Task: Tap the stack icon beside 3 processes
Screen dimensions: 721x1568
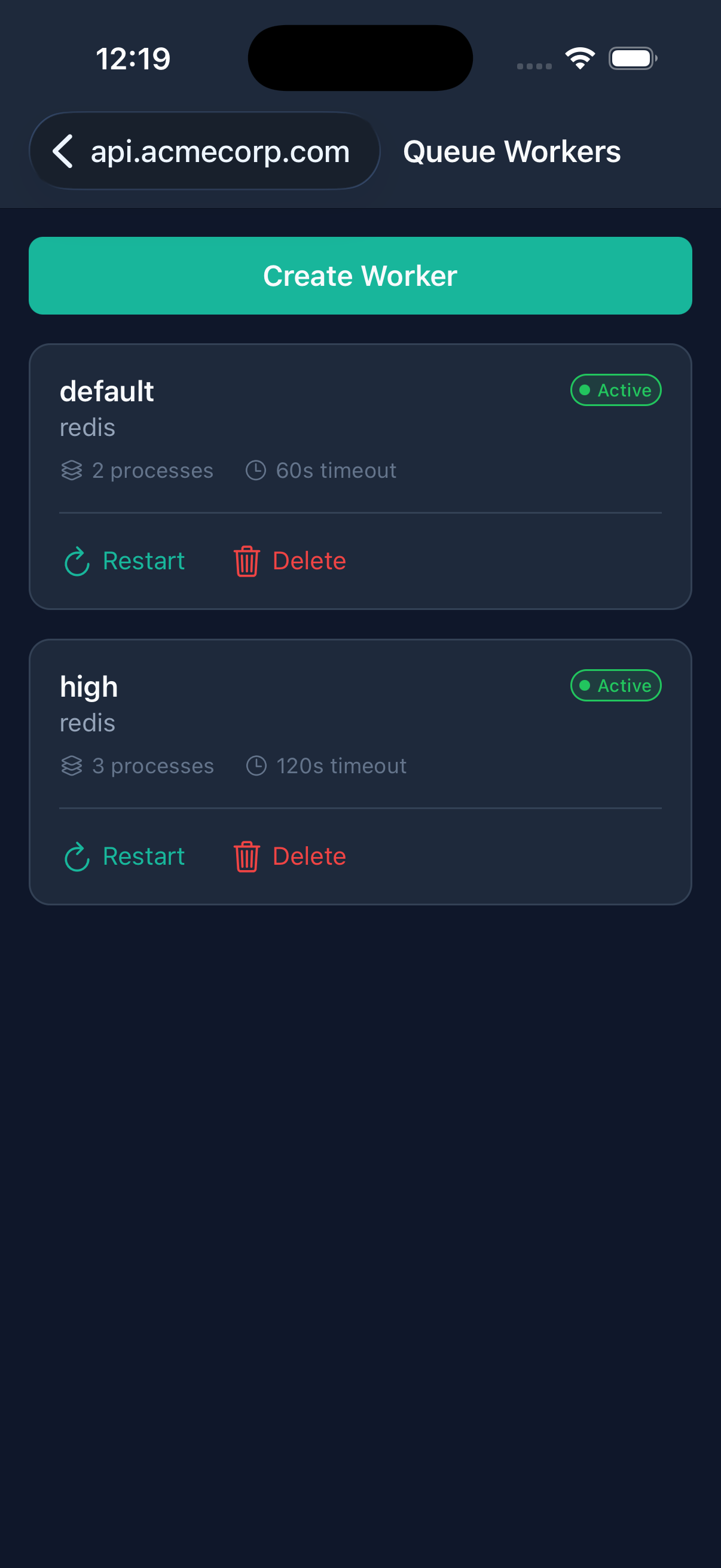Action: (72, 765)
